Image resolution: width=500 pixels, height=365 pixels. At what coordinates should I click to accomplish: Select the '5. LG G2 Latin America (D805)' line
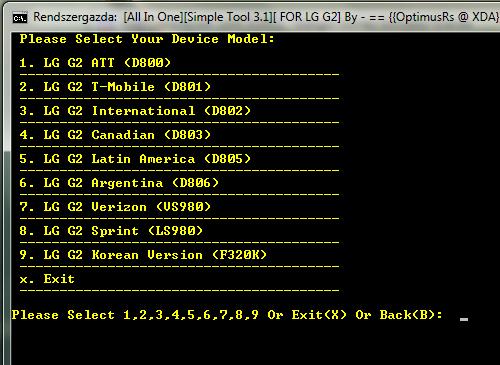(135, 159)
